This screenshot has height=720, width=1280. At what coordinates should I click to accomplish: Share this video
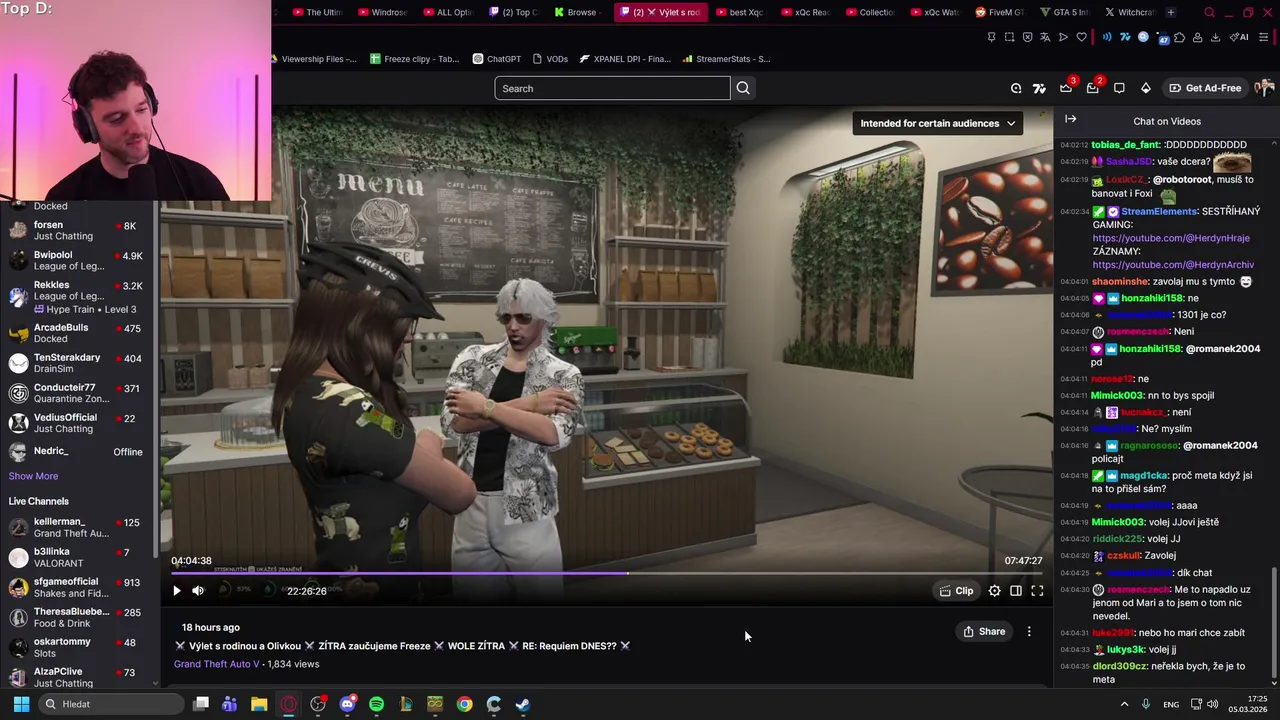point(984,631)
